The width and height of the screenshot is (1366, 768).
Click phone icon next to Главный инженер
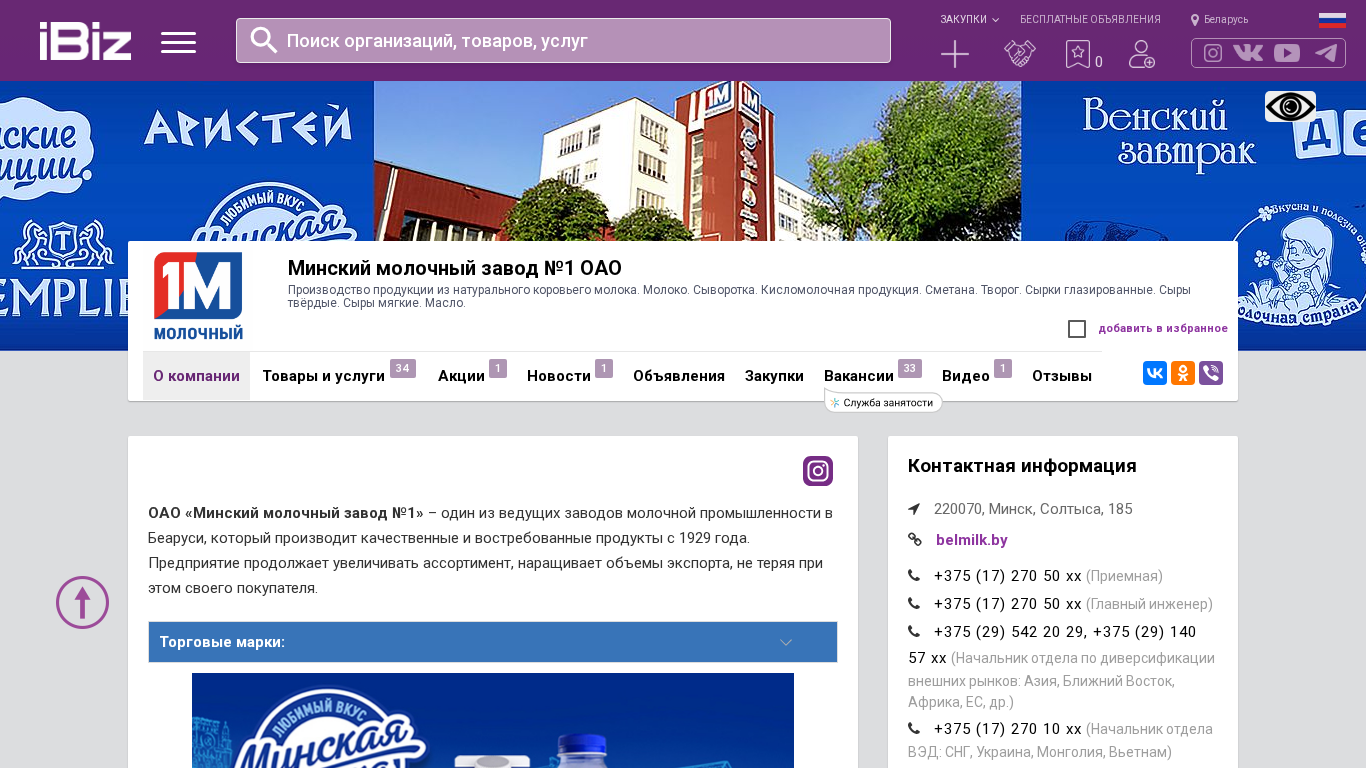click(x=914, y=604)
